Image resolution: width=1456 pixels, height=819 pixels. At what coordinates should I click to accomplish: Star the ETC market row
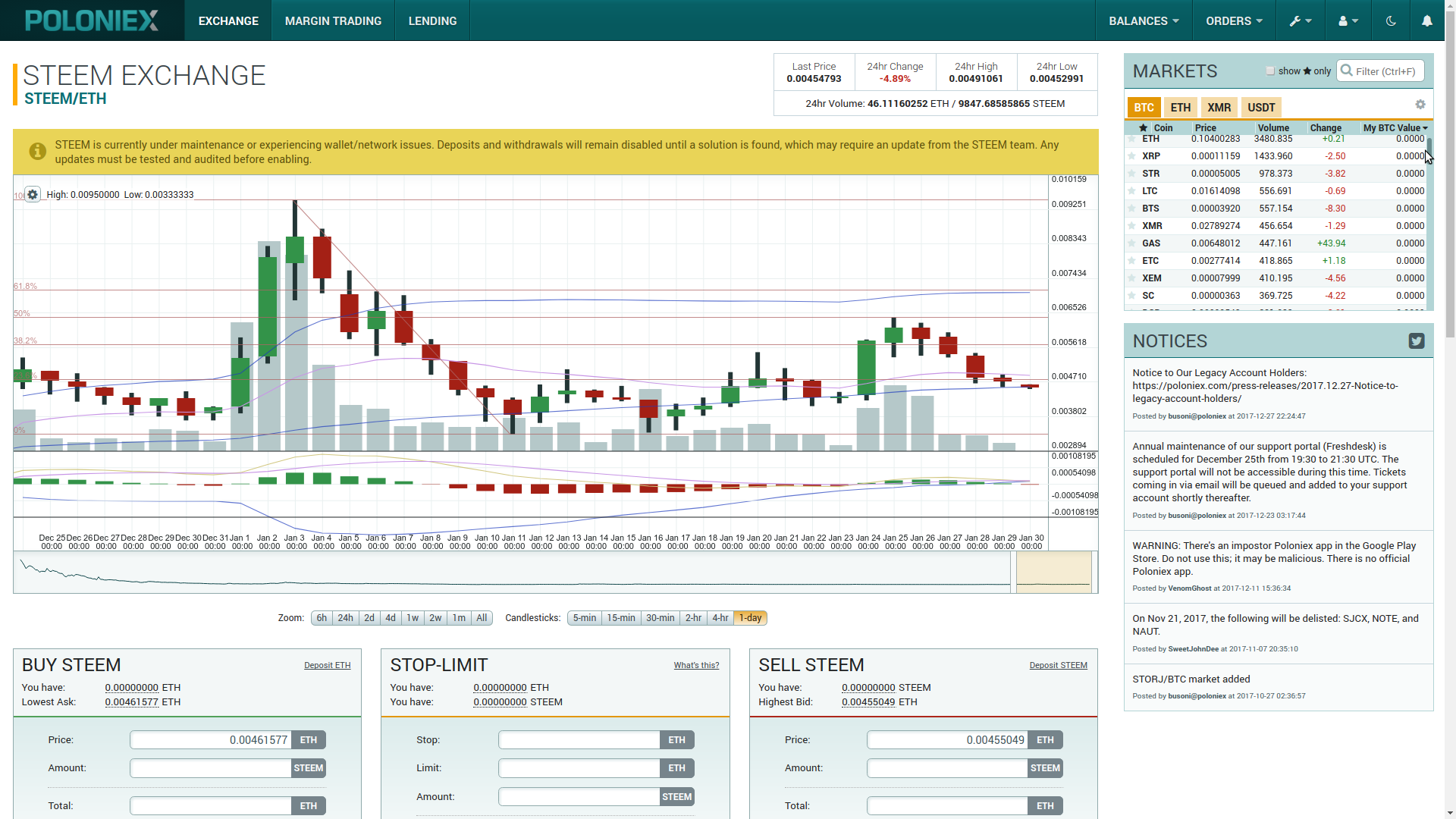tap(1131, 261)
